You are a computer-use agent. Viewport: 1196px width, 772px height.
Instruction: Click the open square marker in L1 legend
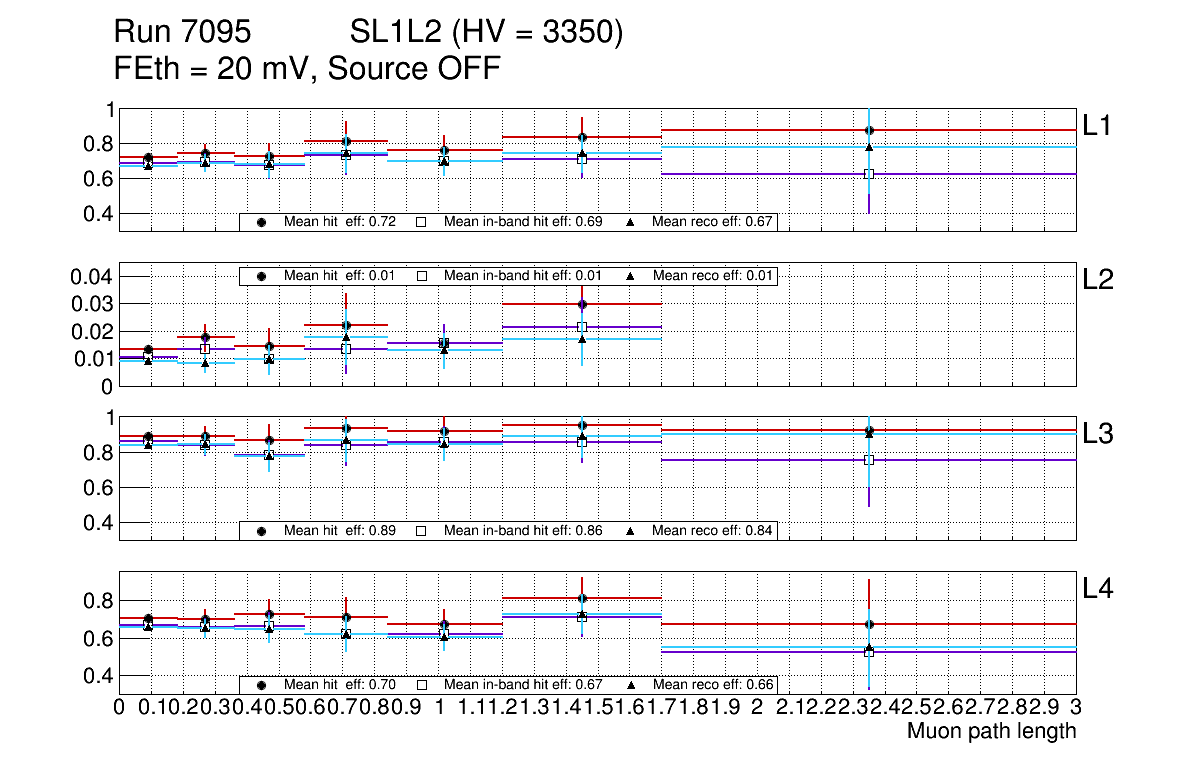(421, 222)
